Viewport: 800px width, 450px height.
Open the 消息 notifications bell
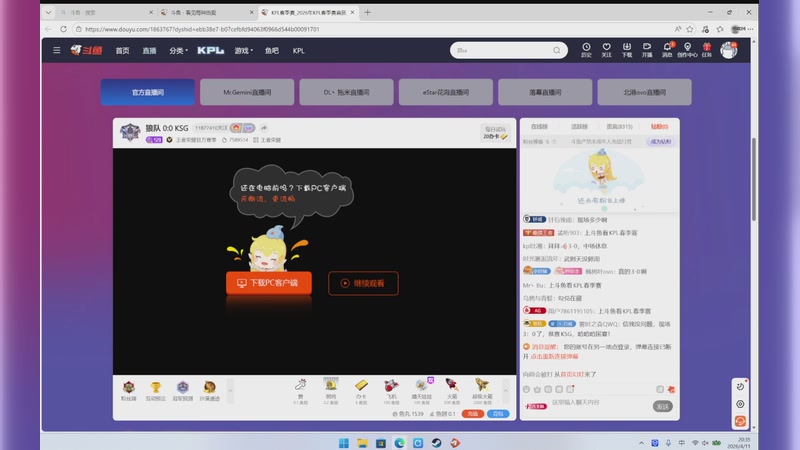point(667,50)
